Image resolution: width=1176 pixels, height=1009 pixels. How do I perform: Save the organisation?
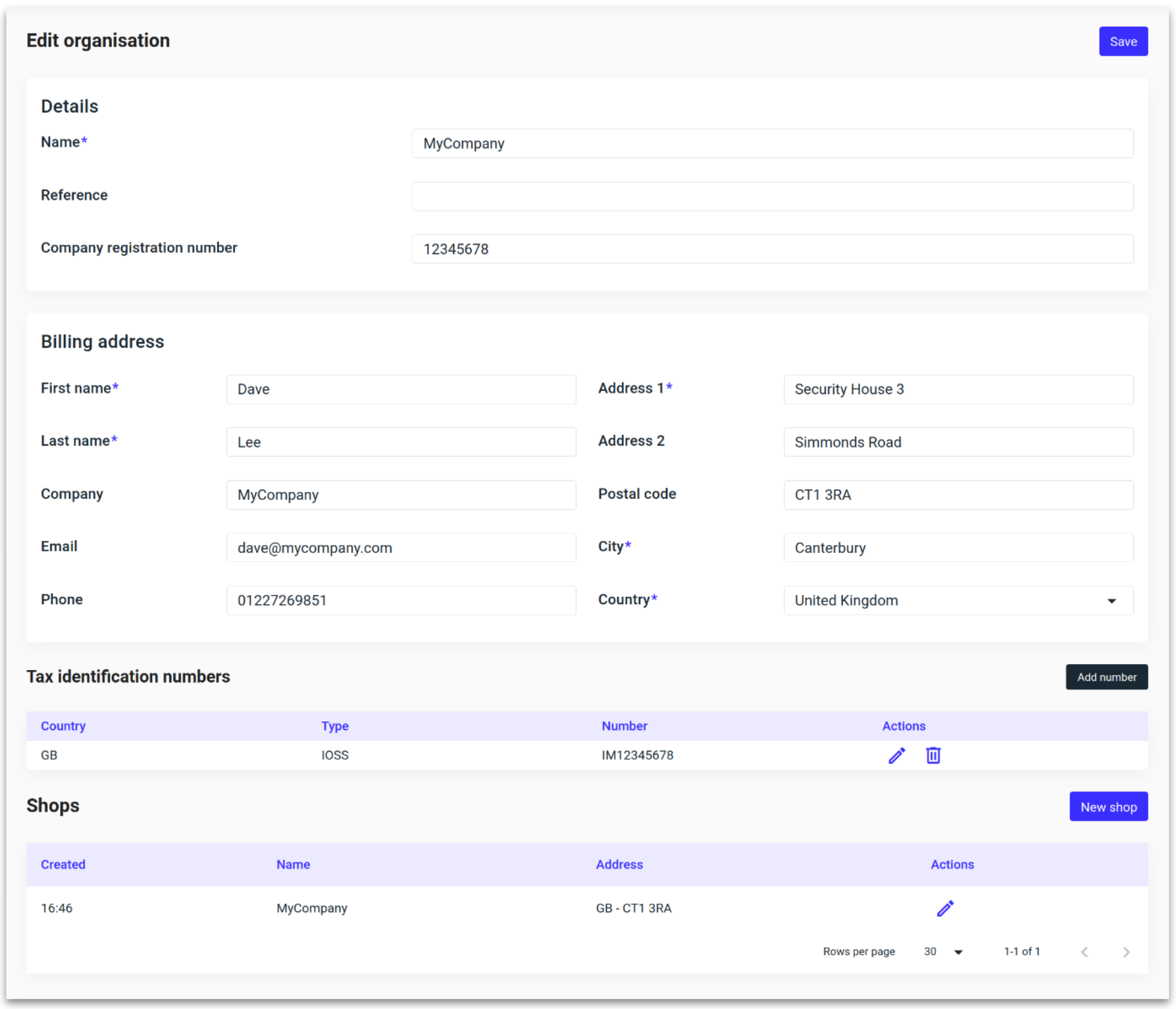click(1123, 41)
